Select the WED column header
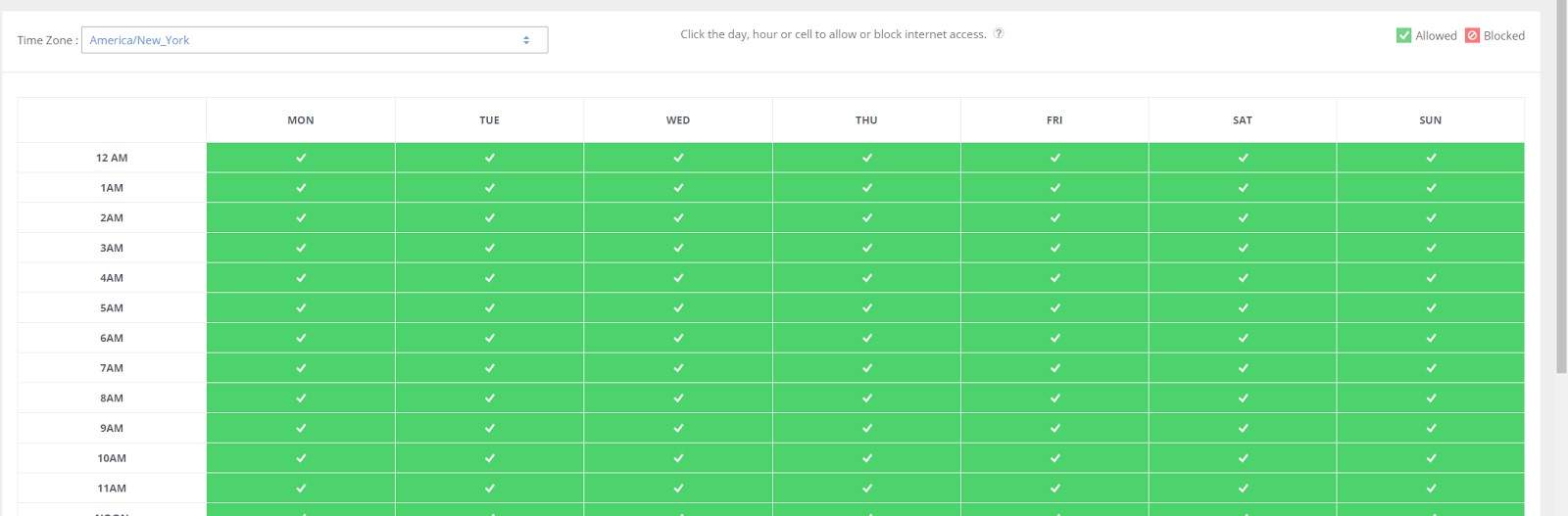Screen dimensions: 1568x516 pos(678,120)
